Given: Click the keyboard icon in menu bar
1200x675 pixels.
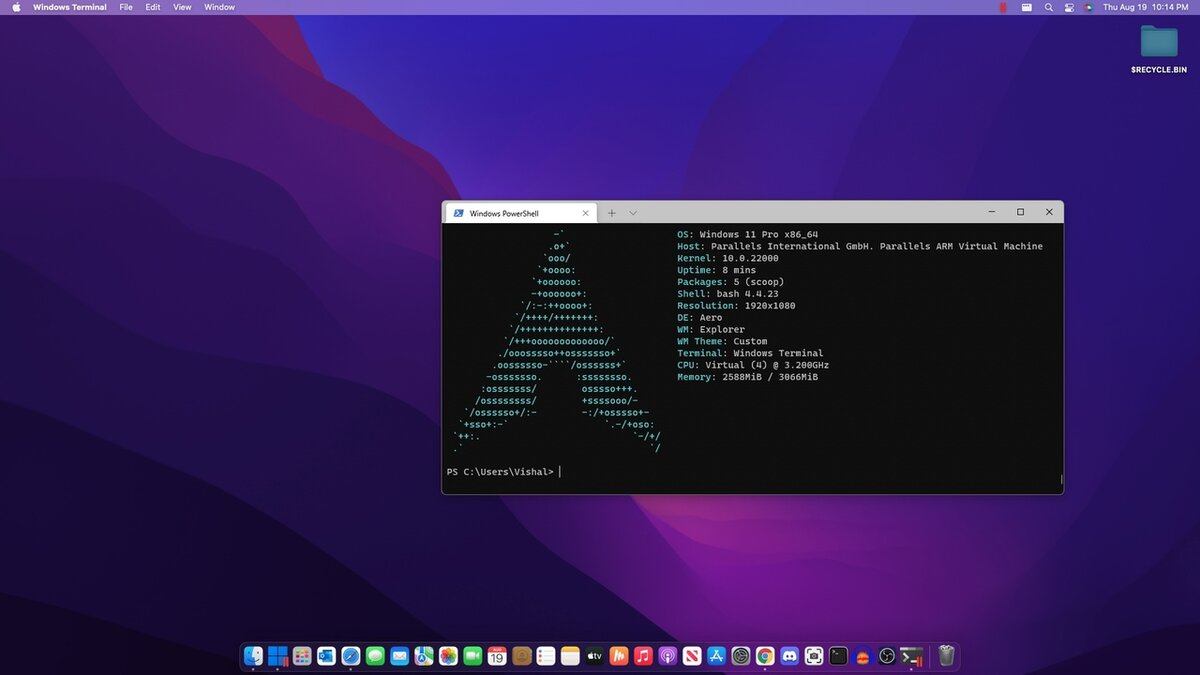Looking at the screenshot, I should [x=1026, y=7].
